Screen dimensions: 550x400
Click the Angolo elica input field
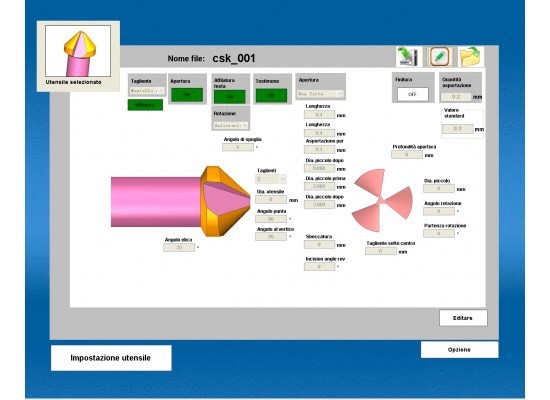(x=179, y=247)
